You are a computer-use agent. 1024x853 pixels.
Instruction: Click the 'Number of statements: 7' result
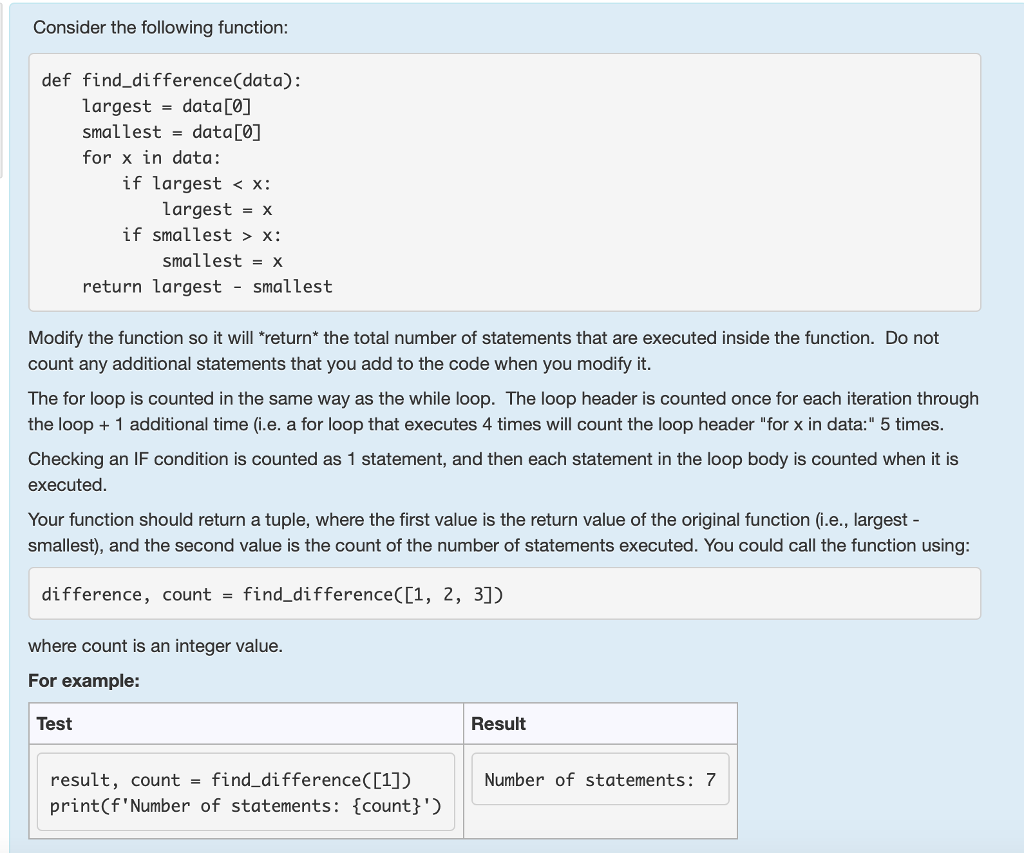(x=600, y=780)
